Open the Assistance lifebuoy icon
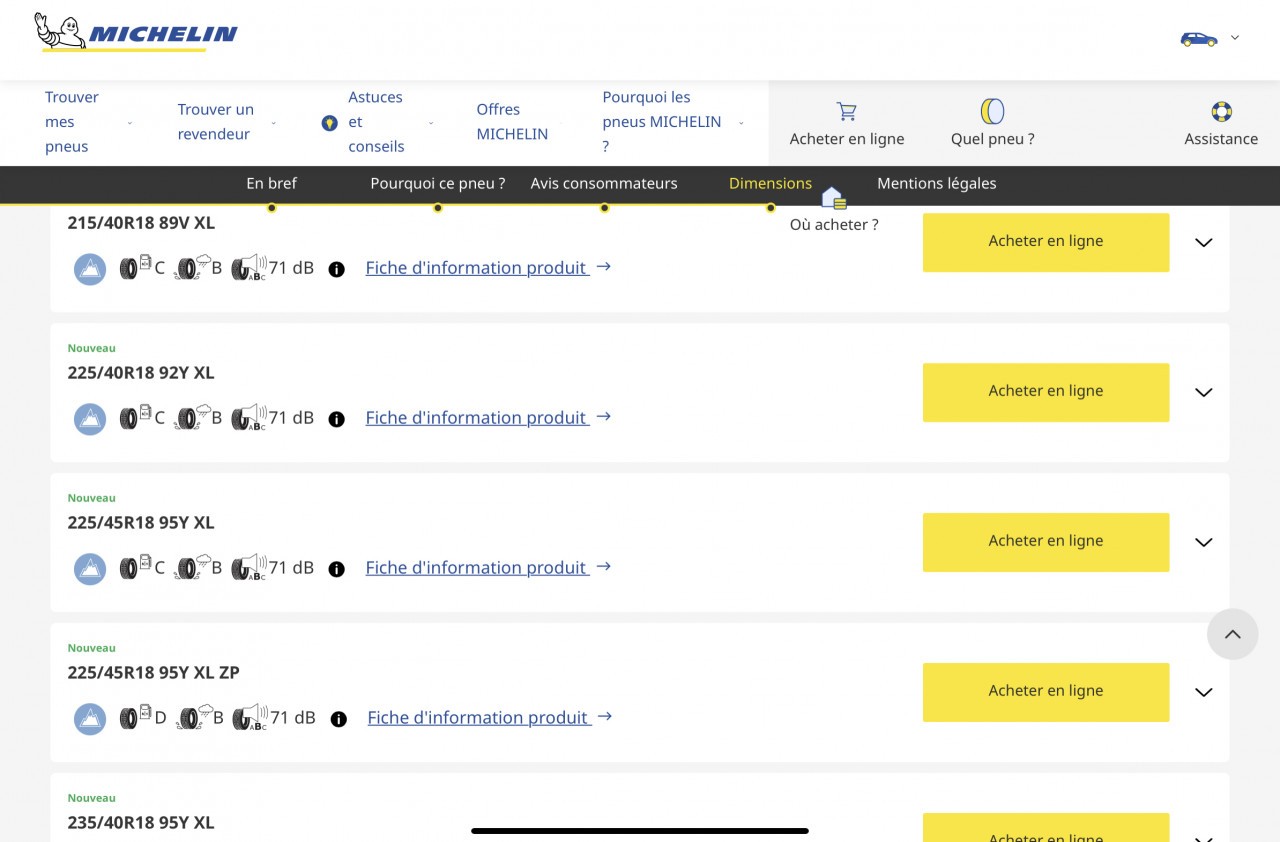Image resolution: width=1280 pixels, height=842 pixels. 1221,111
